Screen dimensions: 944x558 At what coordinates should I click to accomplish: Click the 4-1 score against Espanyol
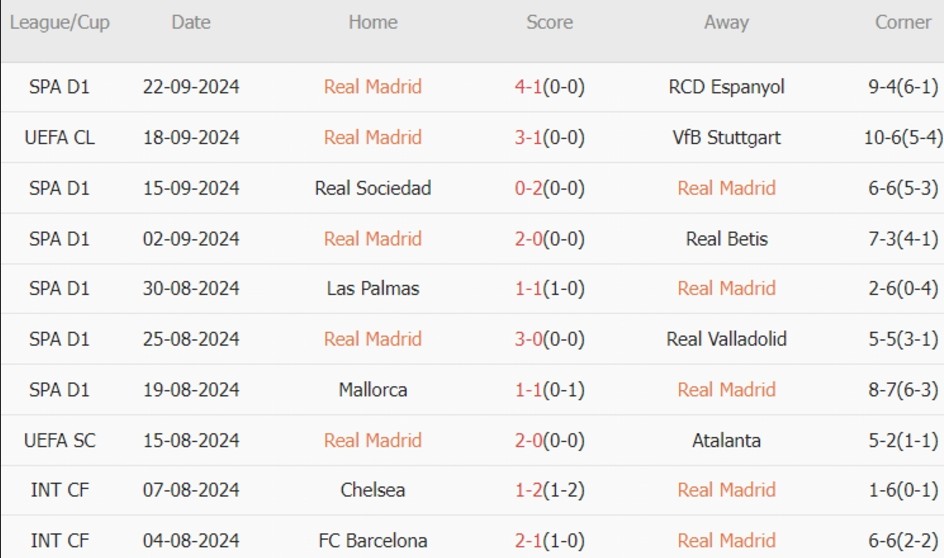coord(528,87)
